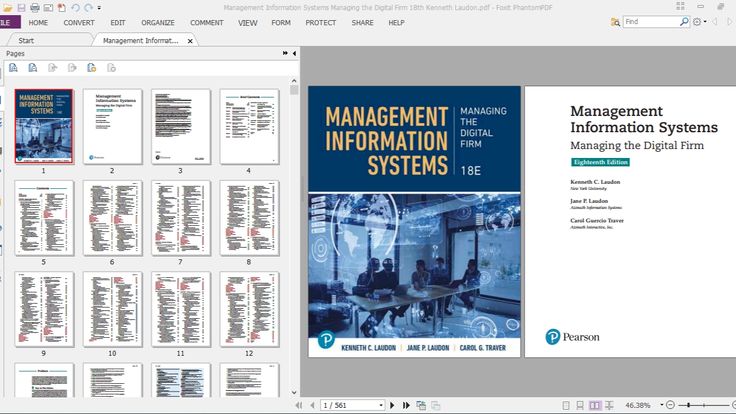Viewport: 736px width, 414px height.
Task: Open the EDIT ribbon tab
Action: pyautogui.click(x=118, y=23)
